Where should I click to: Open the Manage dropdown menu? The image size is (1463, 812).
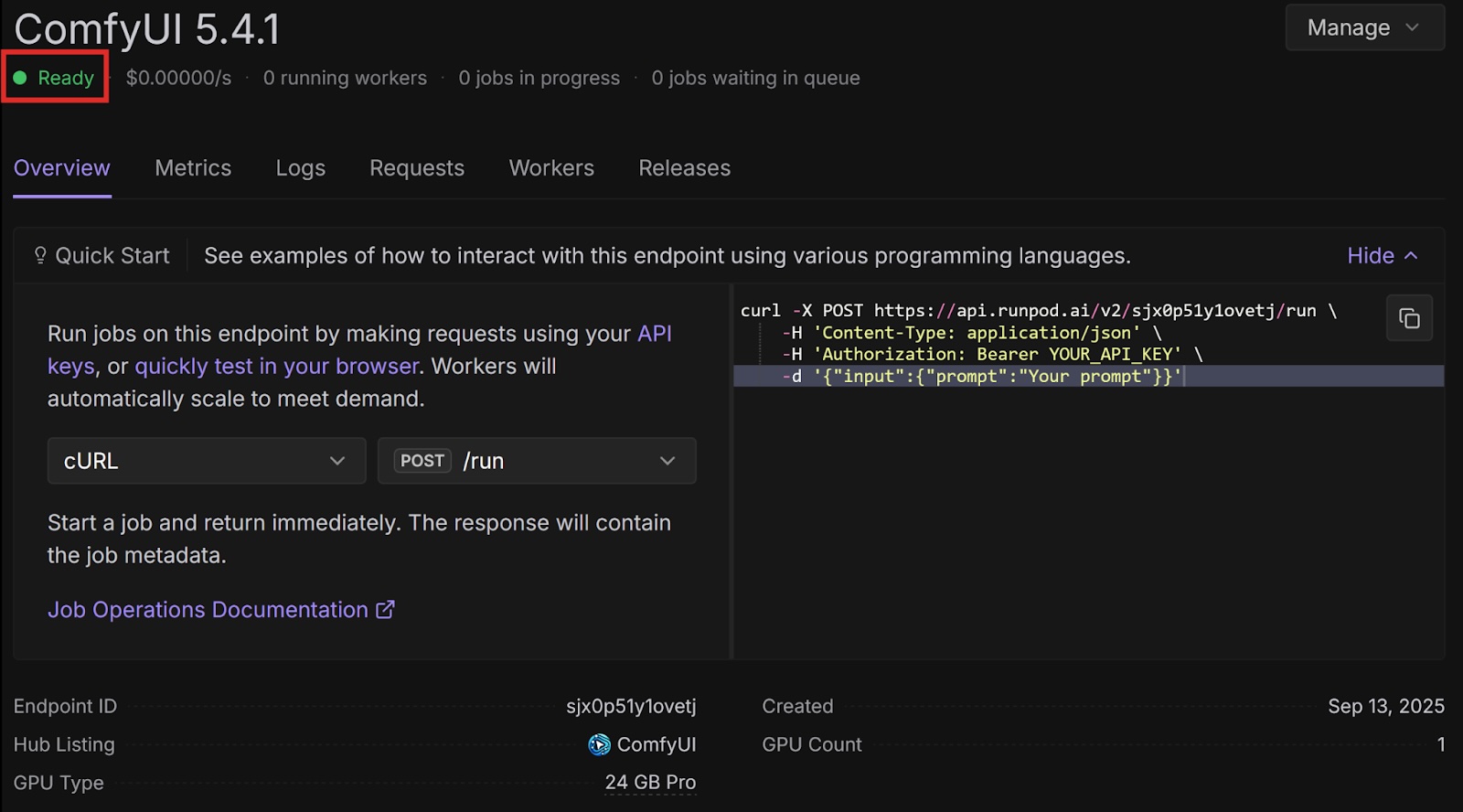[x=1364, y=27]
